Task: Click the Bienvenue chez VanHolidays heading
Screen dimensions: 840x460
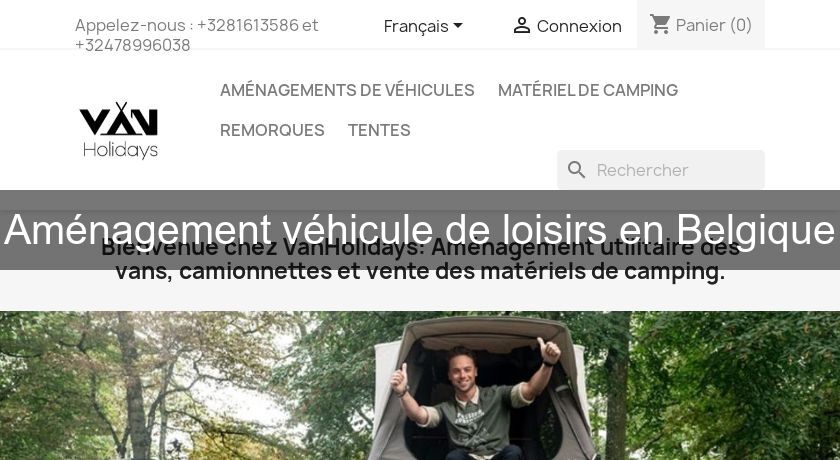Action: 420,260
